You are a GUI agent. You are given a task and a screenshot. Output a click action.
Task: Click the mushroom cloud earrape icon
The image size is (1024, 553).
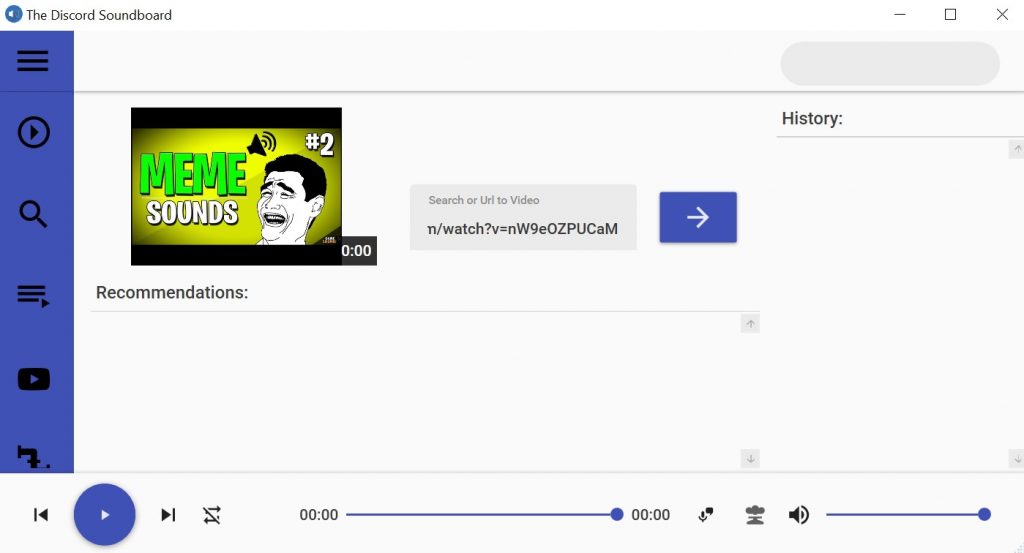coord(755,515)
